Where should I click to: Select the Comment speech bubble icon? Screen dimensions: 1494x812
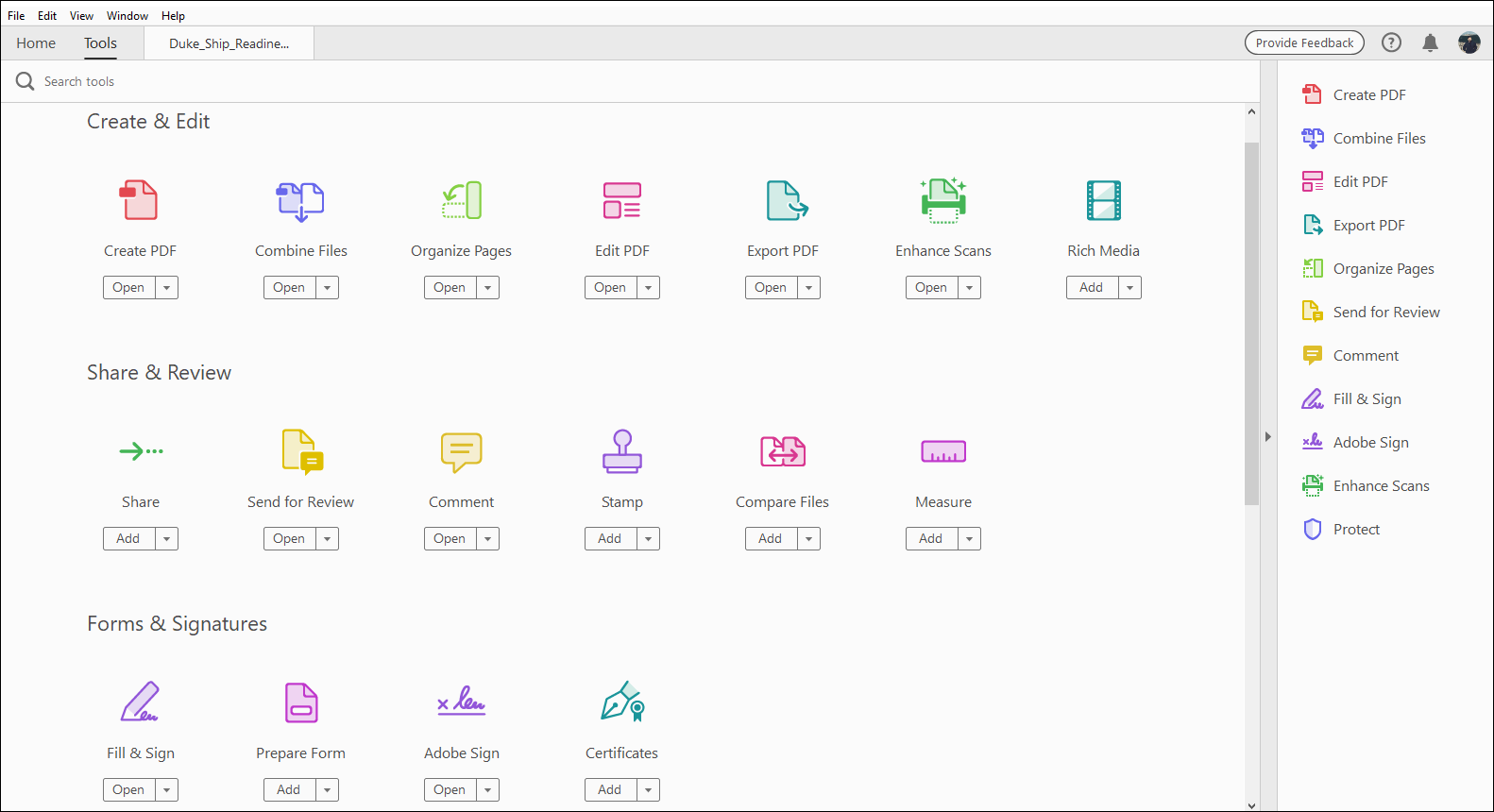(462, 452)
